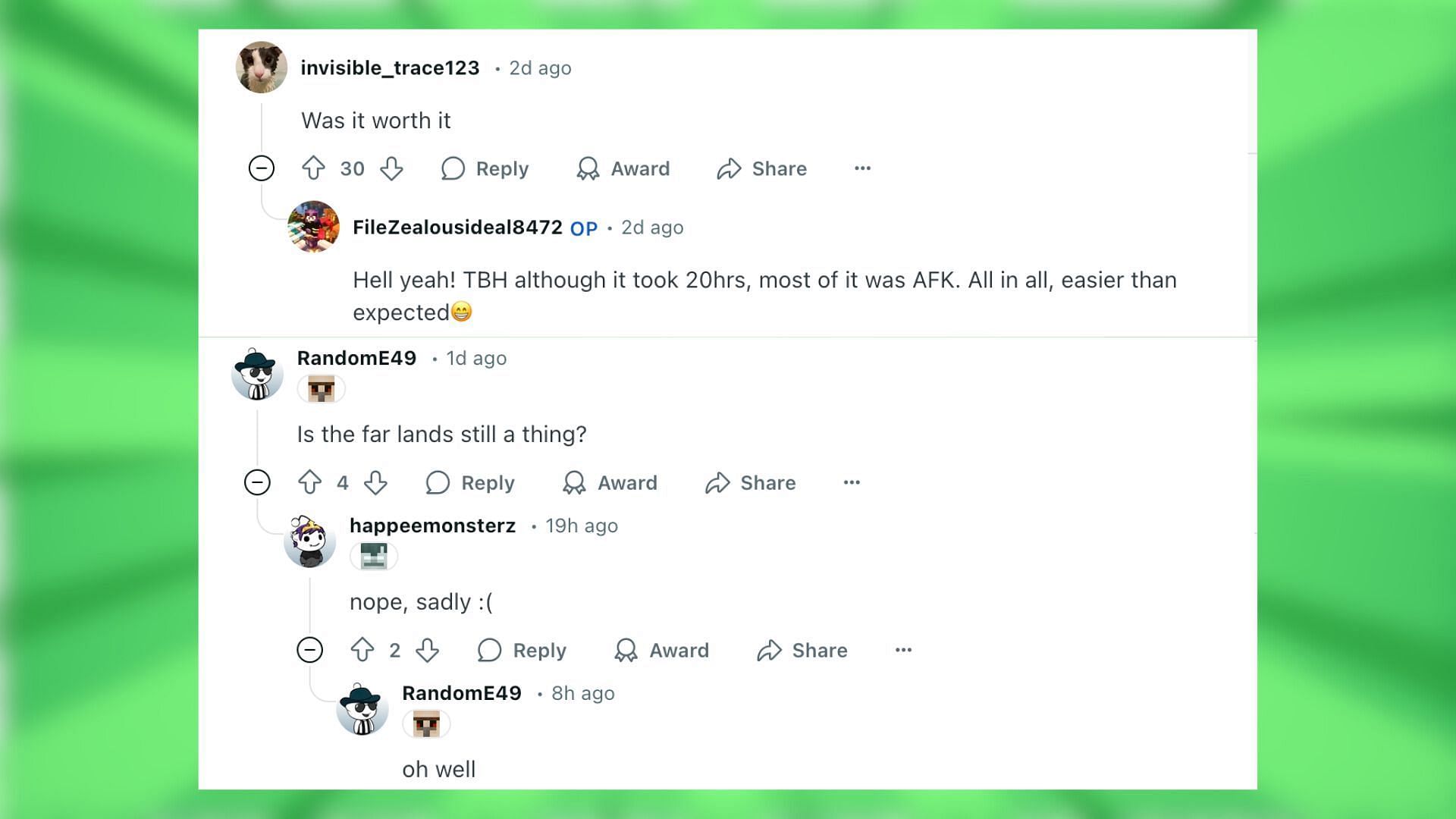Click the downvote arrow on RandomE49 comment
Viewport: 1456px width, 819px height.
point(375,483)
